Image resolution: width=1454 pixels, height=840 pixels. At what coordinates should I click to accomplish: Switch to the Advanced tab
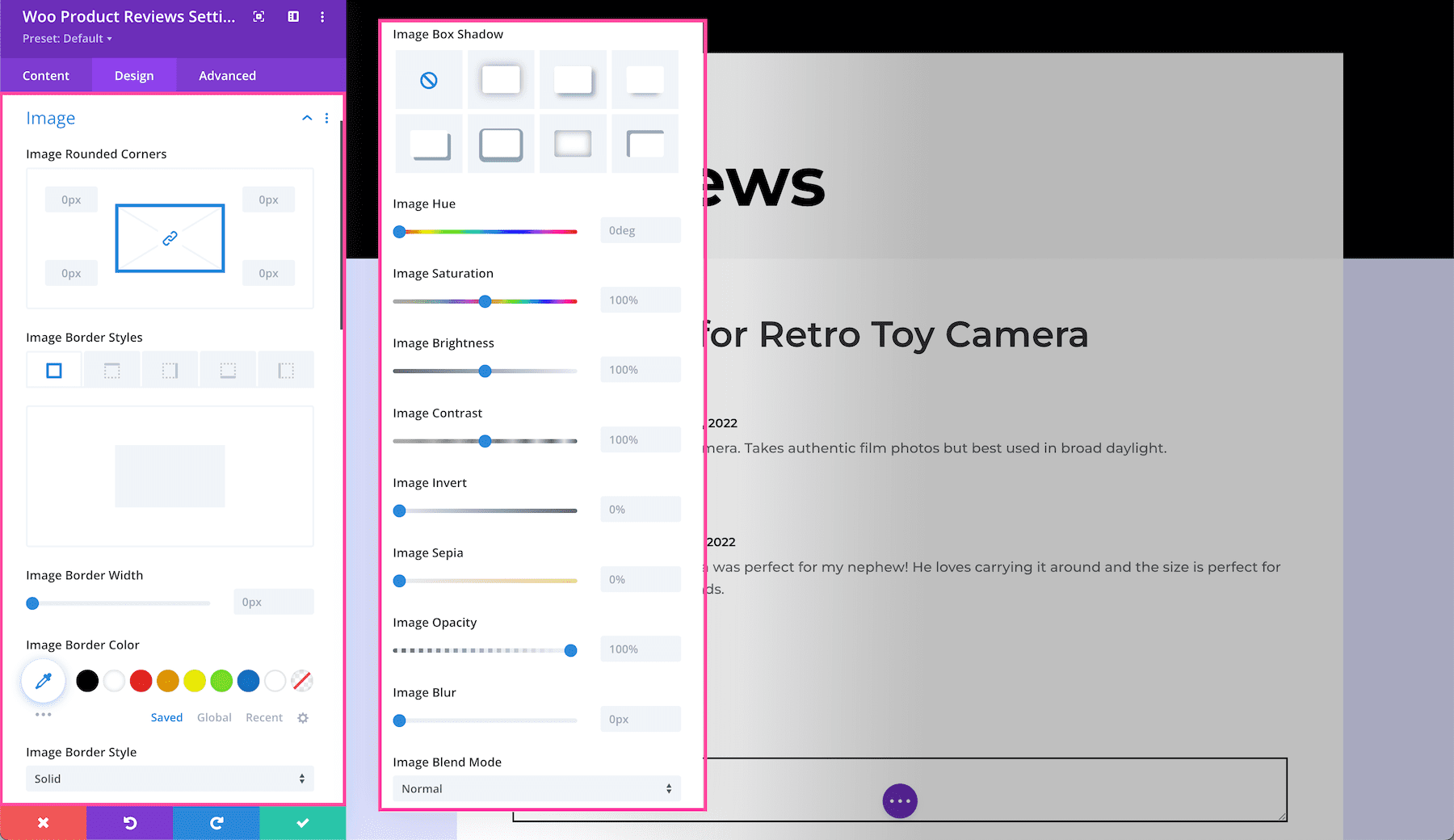(x=227, y=75)
